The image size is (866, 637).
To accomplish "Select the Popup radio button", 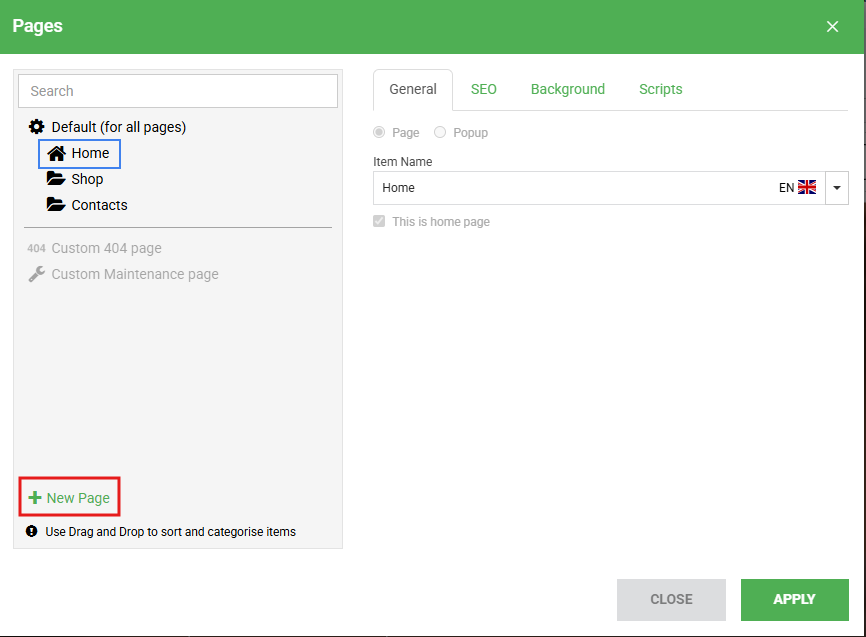I will (440, 132).
